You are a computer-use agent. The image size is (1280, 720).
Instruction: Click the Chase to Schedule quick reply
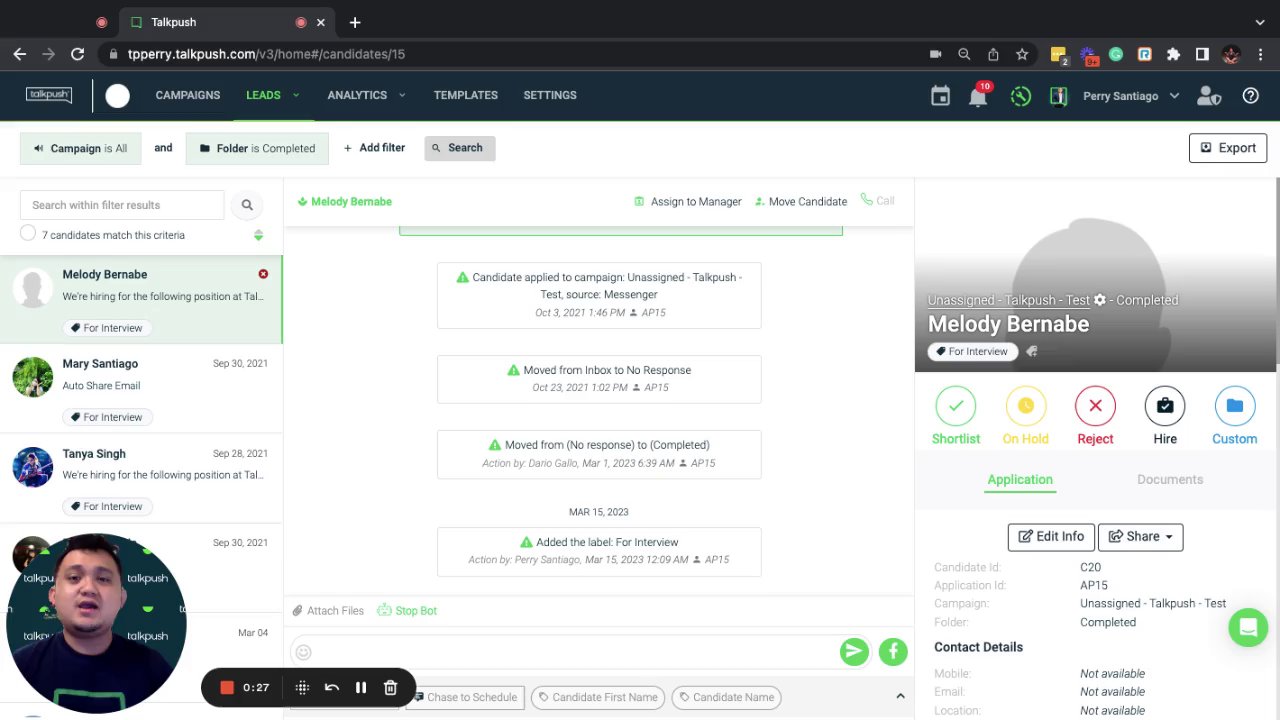[x=465, y=697]
